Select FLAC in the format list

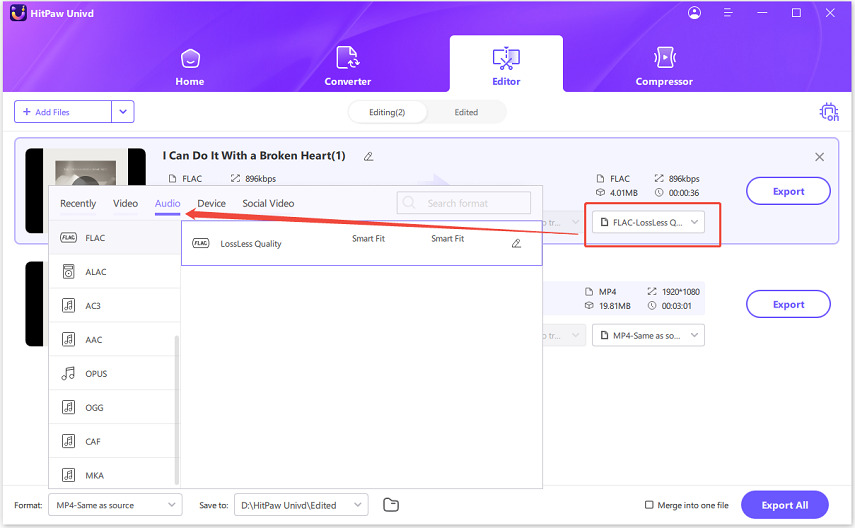115,238
